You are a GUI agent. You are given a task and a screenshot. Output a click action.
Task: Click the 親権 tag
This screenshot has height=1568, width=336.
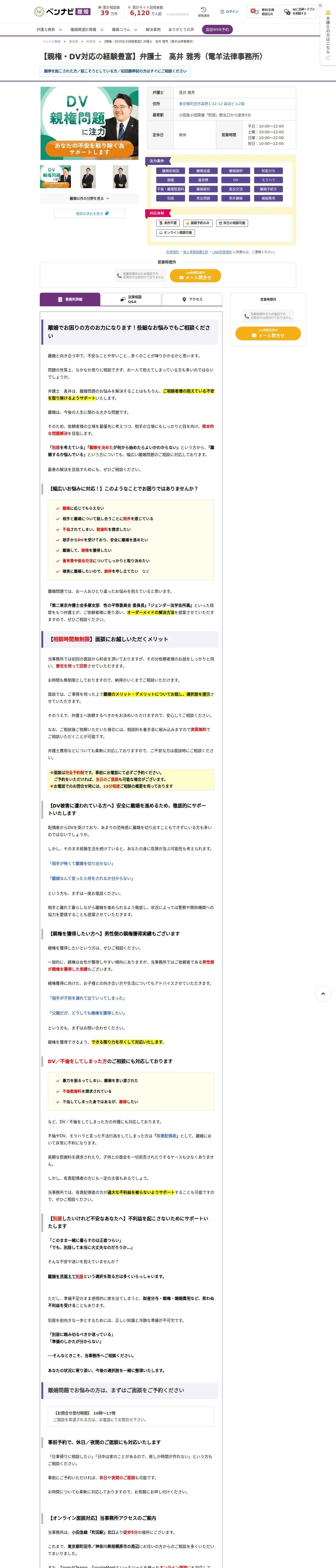(x=171, y=180)
